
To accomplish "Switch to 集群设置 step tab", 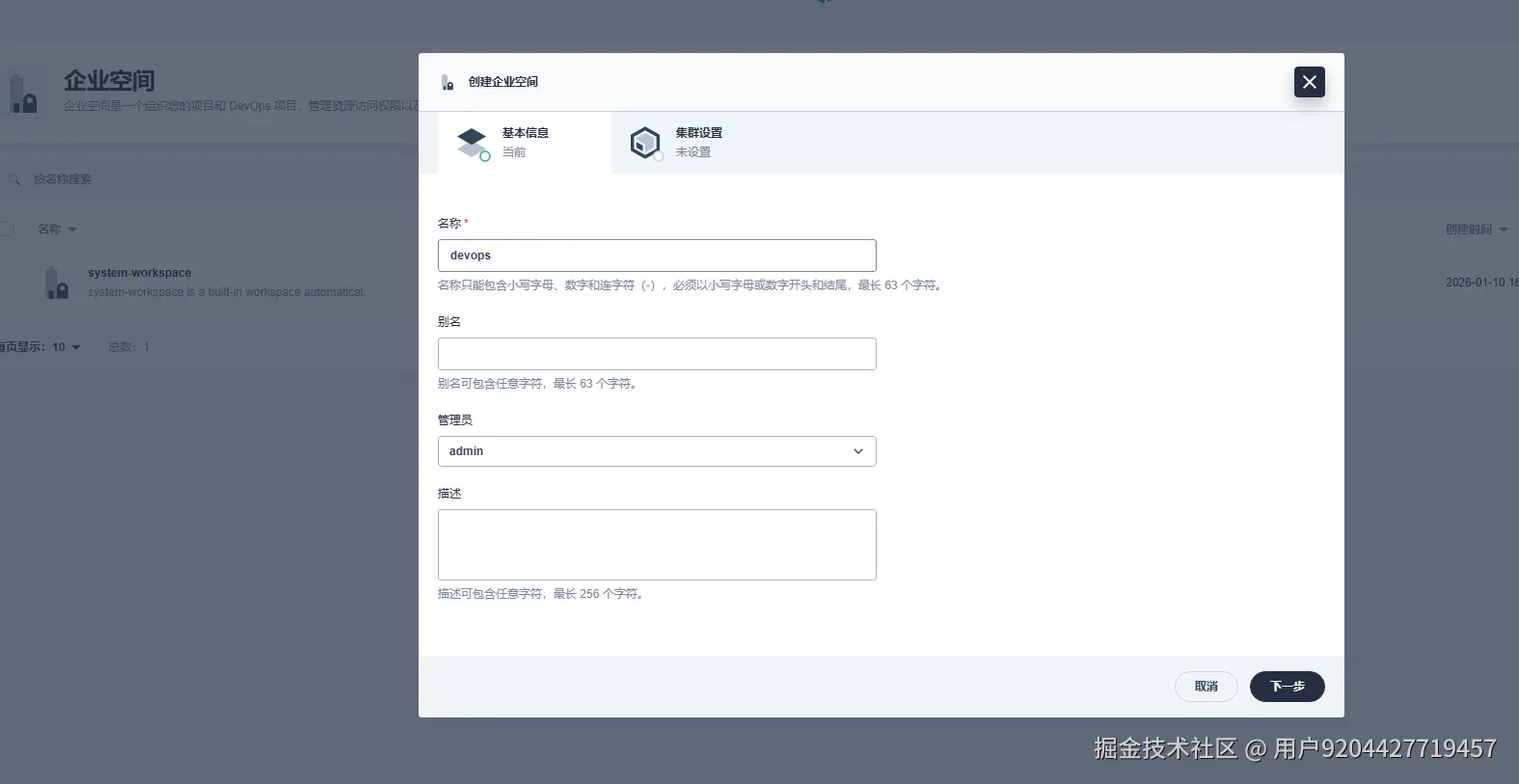I will click(698, 143).
